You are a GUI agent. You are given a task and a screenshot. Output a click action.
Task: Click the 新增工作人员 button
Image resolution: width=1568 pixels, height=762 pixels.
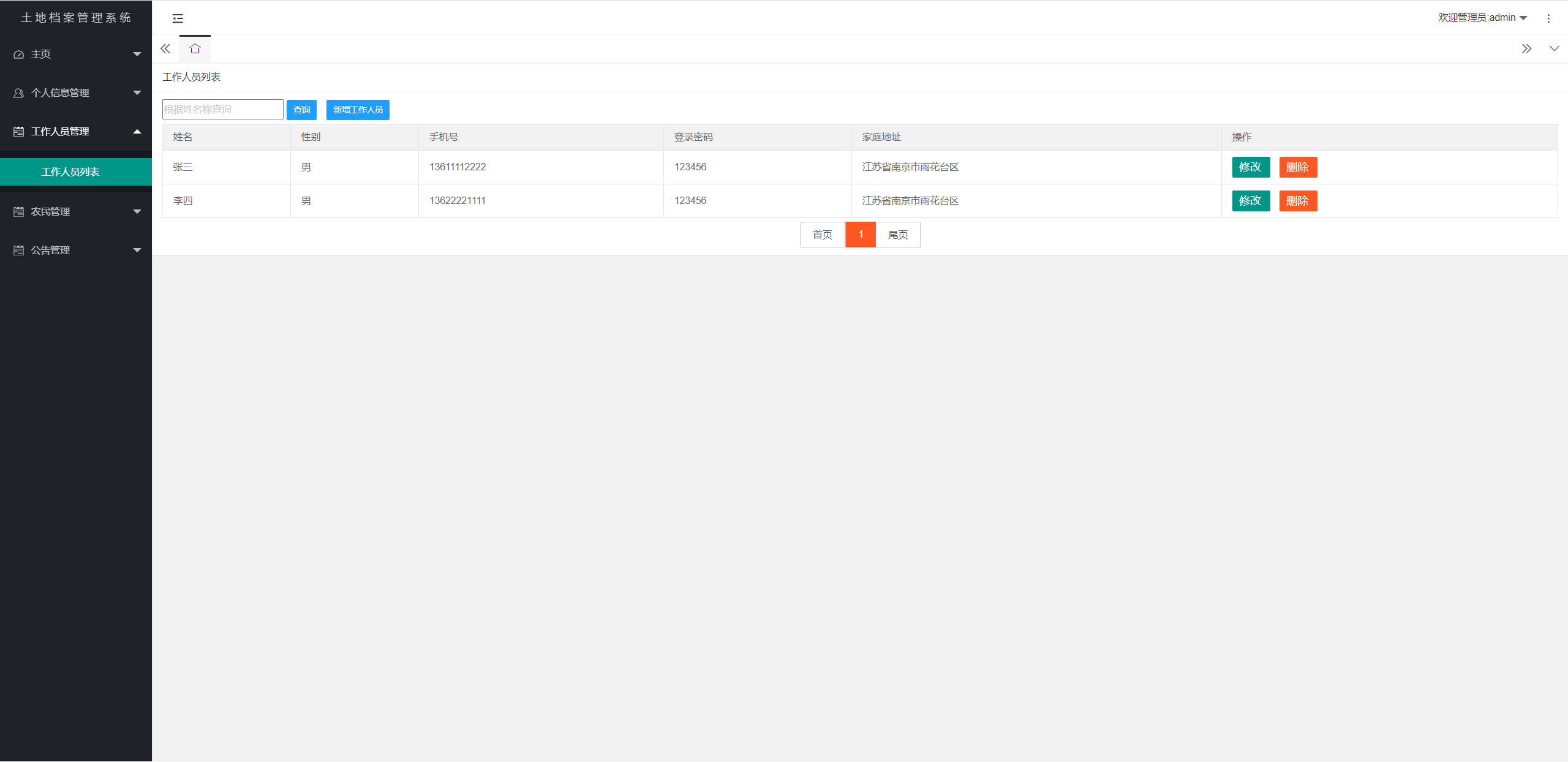(x=358, y=110)
